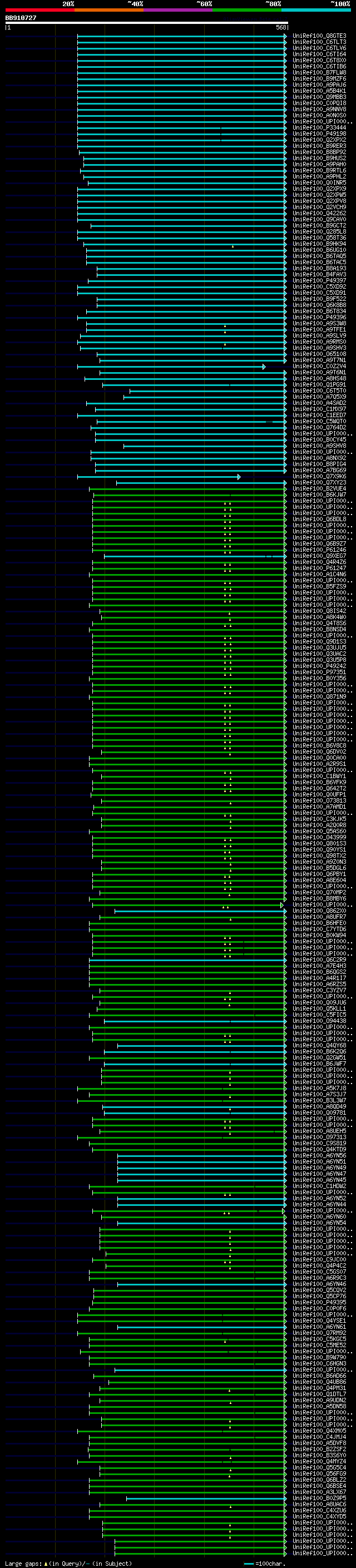356x1568 pixels.
Task: Select the UniRef100_Q1PG91 label
Action: pos(319,385)
